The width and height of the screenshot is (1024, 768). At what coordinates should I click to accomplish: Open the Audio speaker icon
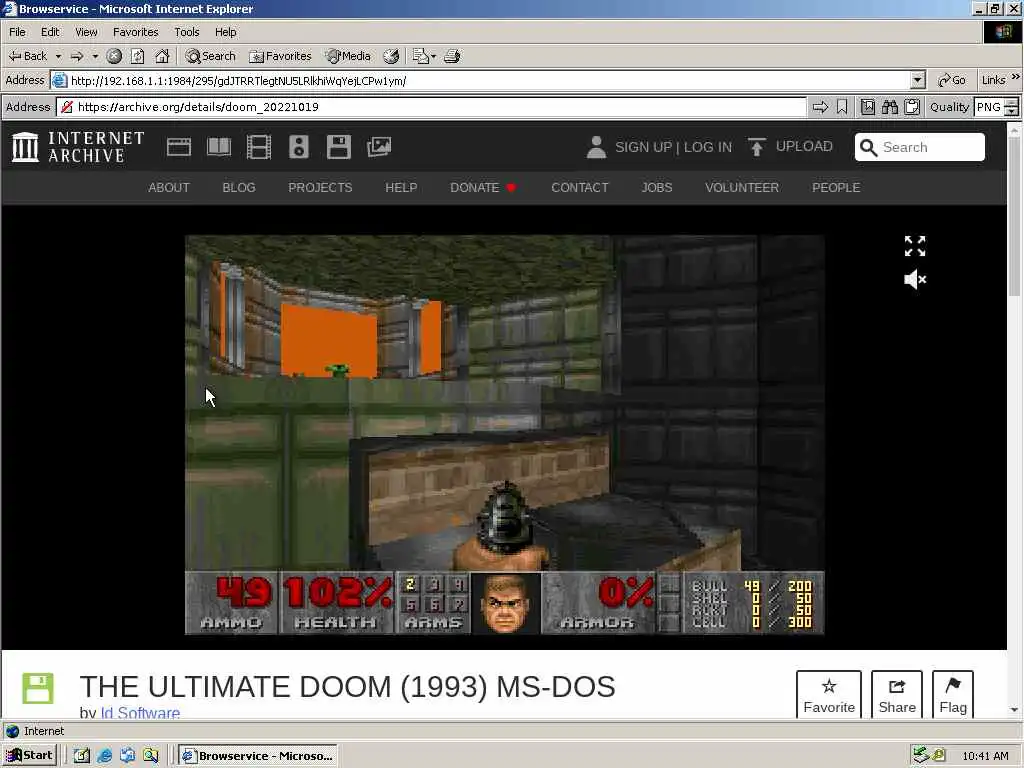[298, 147]
